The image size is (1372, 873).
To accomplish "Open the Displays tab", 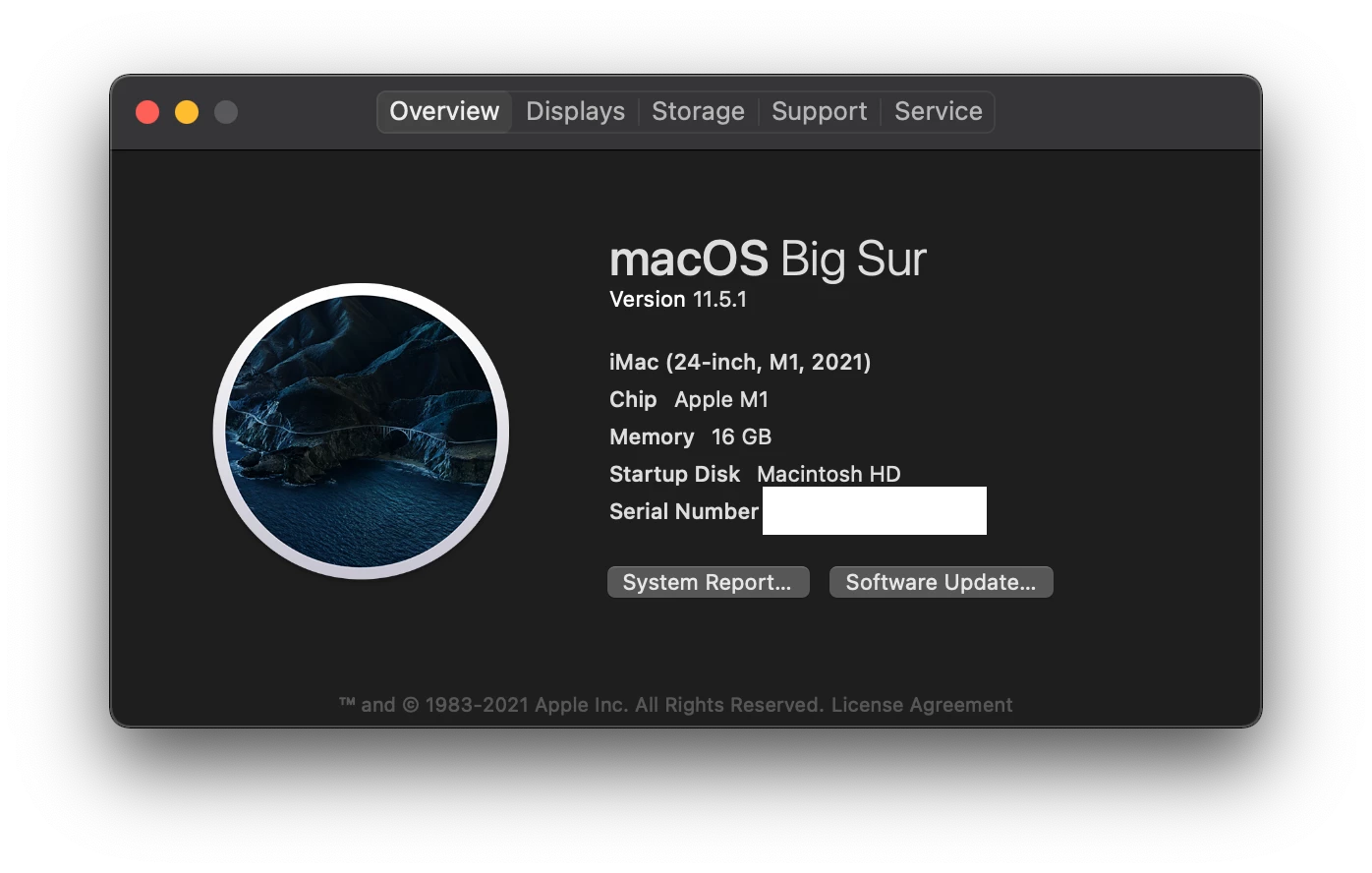I will [575, 111].
